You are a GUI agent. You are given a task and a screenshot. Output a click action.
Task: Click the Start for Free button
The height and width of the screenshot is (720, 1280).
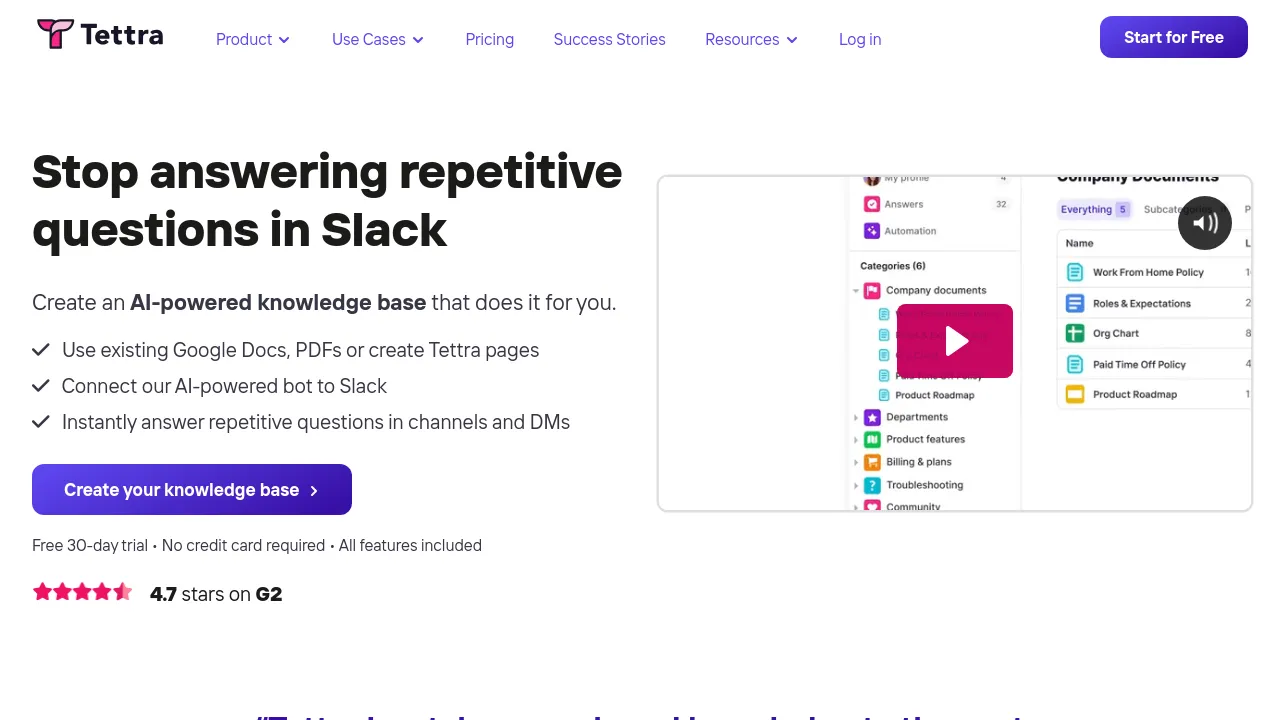(x=1174, y=37)
